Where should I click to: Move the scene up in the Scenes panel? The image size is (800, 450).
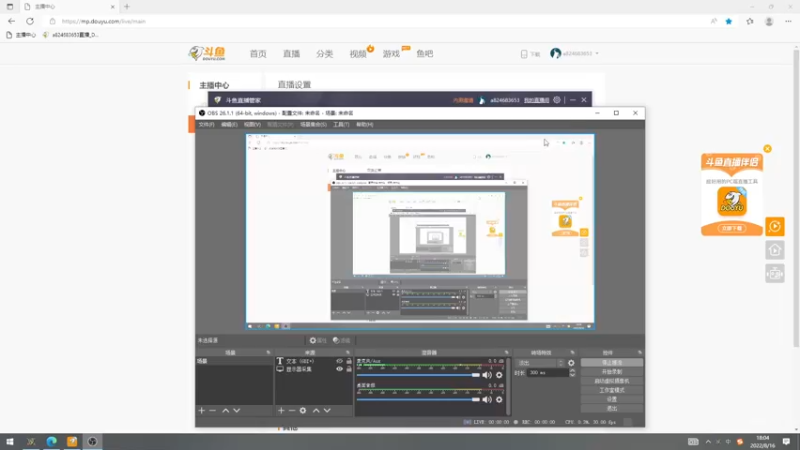(226, 410)
